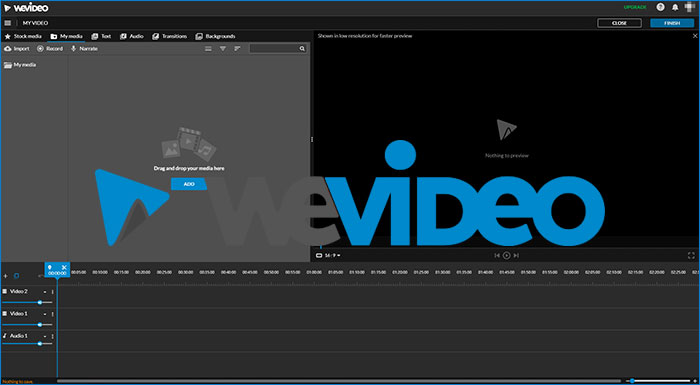Enter fullscreen preview
This screenshot has height=385, width=700.
[x=691, y=255]
